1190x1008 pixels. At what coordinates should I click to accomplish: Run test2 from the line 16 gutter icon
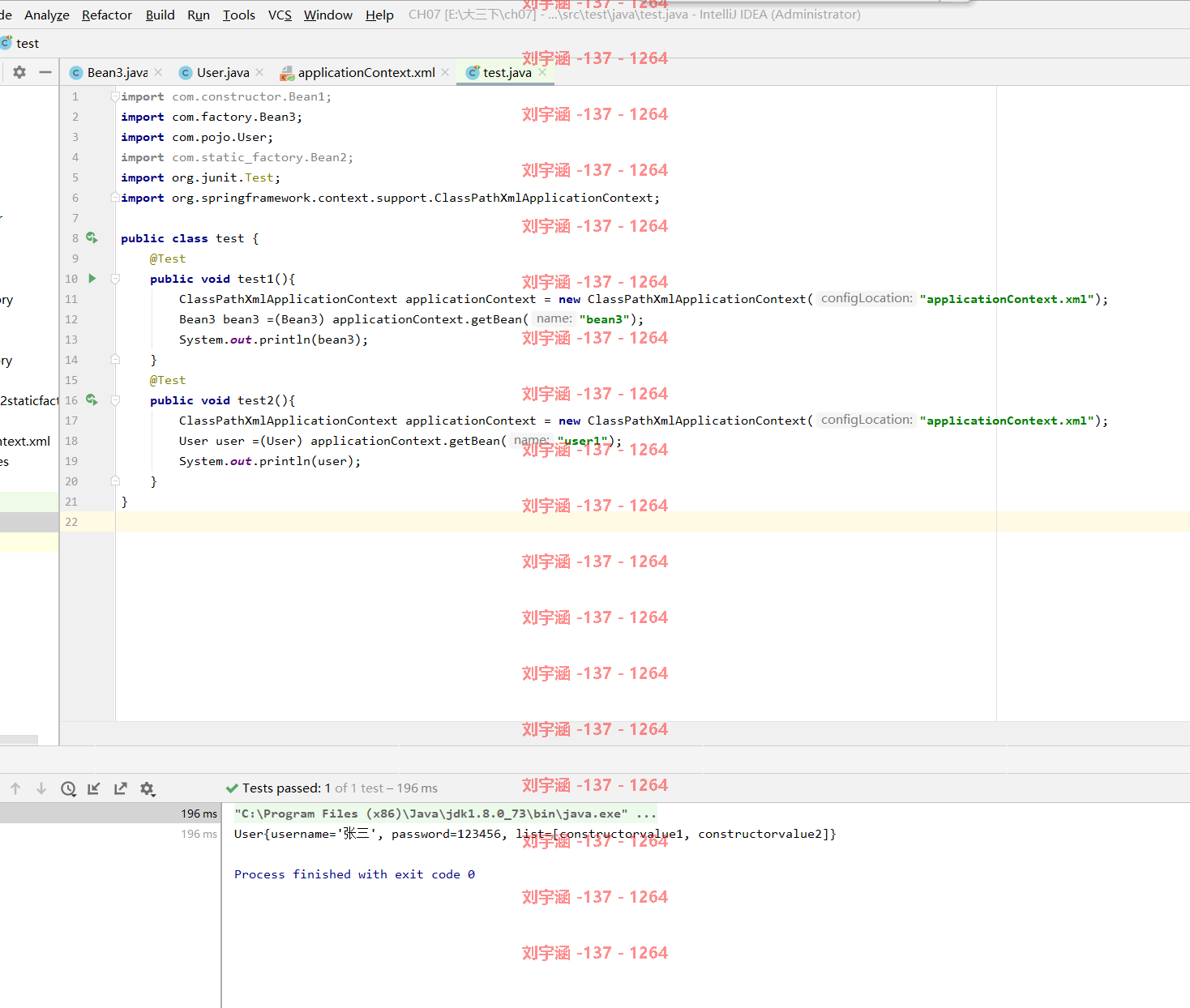[92, 399]
